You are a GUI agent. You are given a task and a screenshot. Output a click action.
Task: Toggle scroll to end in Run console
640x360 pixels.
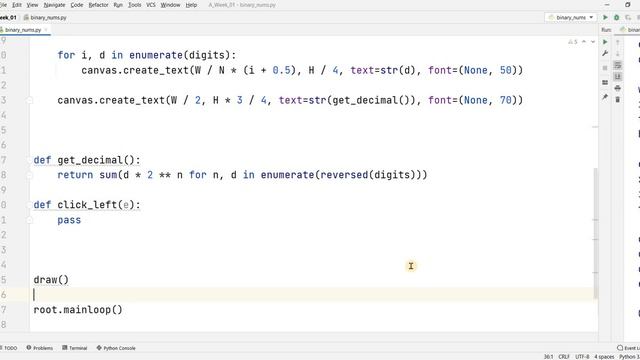coord(618,77)
